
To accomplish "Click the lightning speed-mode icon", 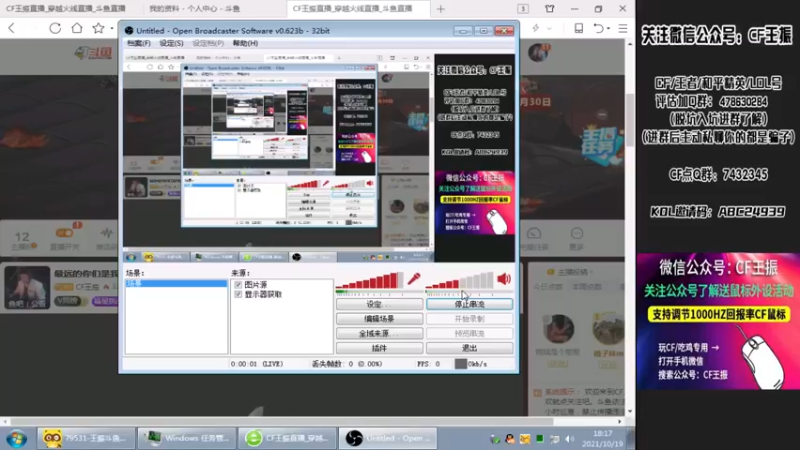I will click(x=536, y=28).
